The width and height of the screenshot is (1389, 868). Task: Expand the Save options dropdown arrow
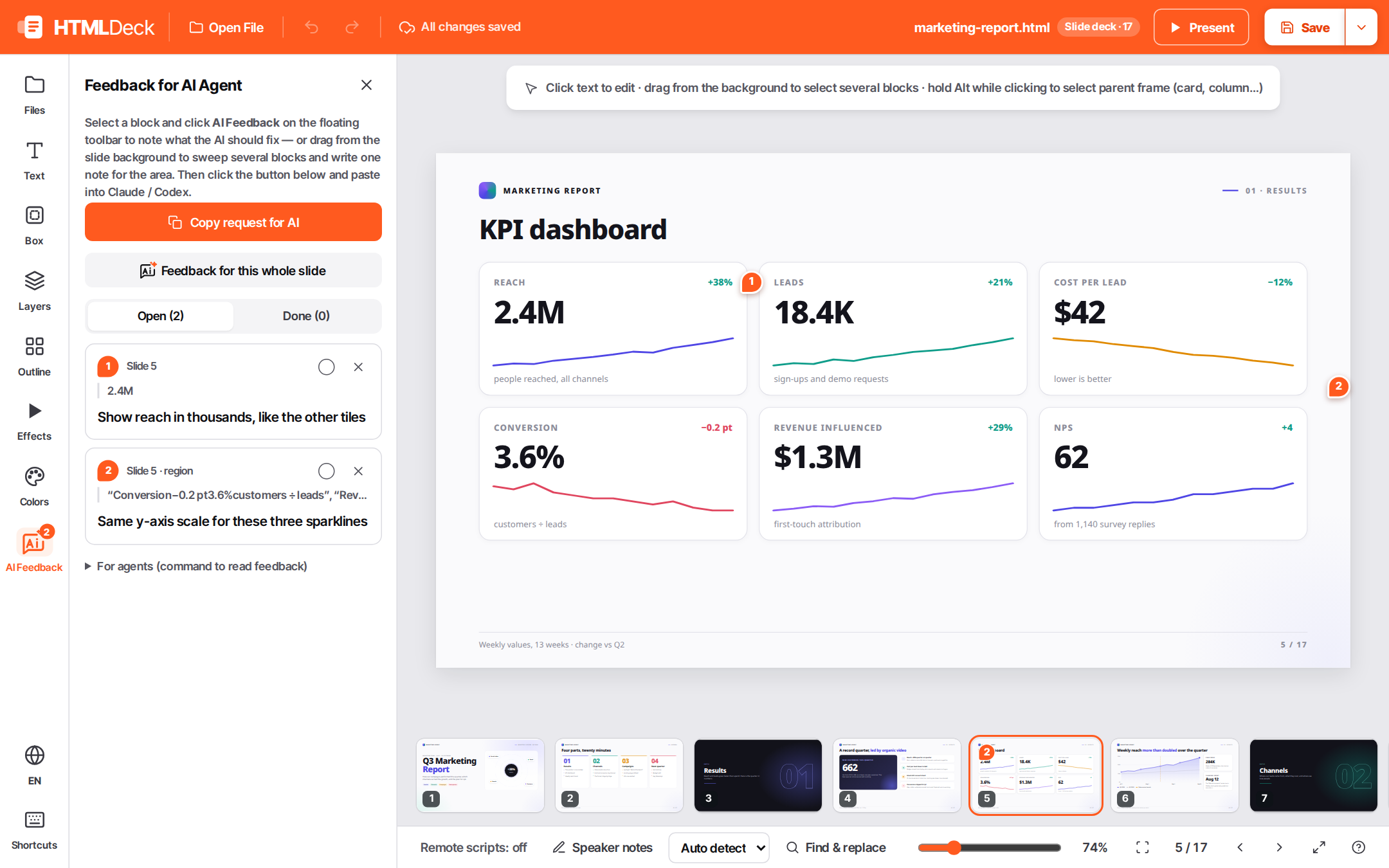click(1361, 27)
